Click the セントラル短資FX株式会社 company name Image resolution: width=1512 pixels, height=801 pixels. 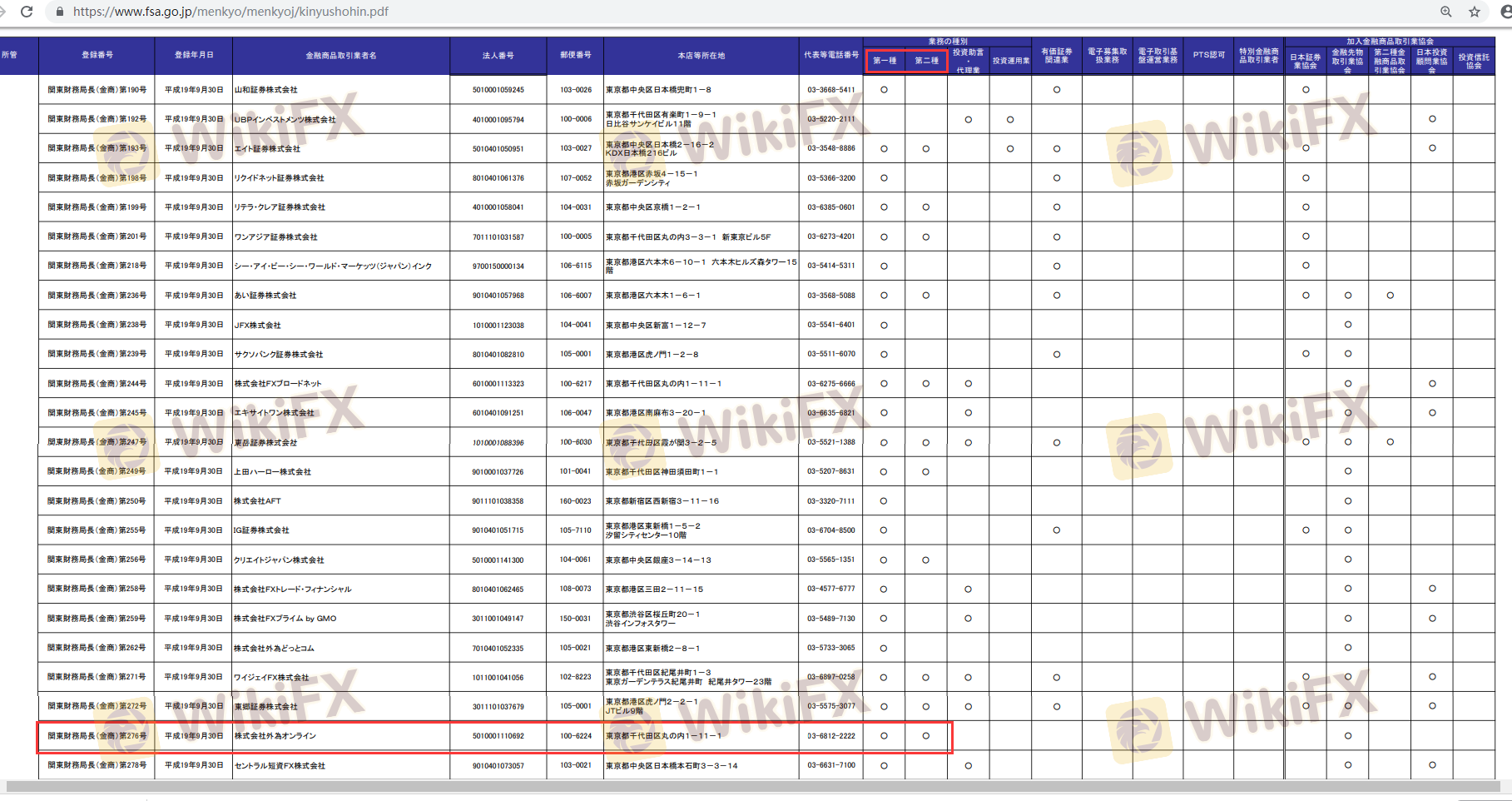point(280,766)
